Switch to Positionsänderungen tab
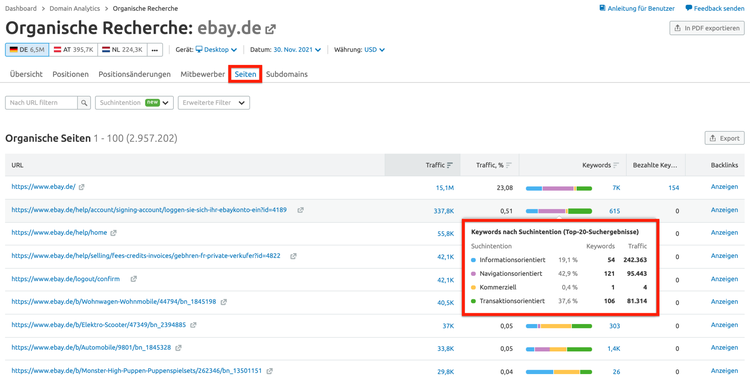This screenshot has height=383, width=750. tap(134, 75)
